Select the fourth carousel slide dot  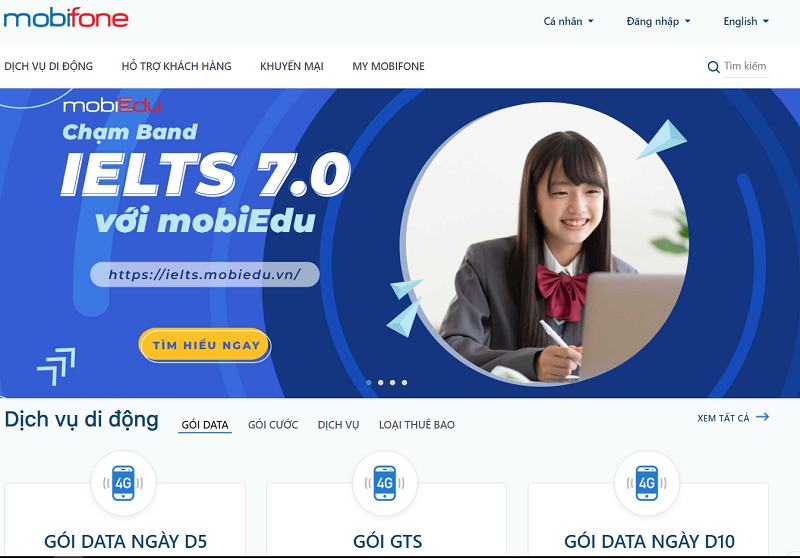(x=405, y=383)
